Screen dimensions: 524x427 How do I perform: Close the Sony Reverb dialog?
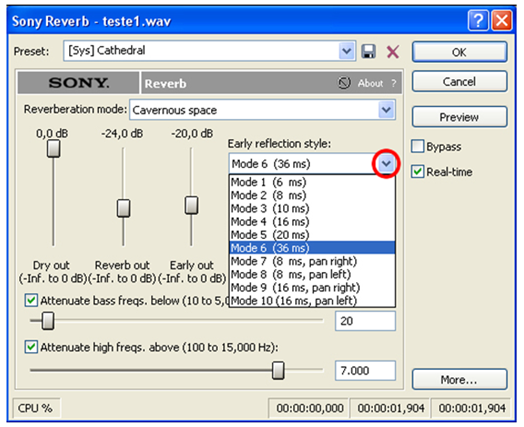(x=502, y=21)
